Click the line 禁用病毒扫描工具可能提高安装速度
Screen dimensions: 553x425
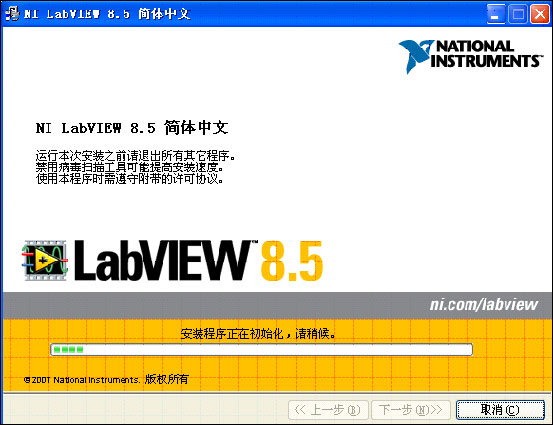(x=129, y=167)
